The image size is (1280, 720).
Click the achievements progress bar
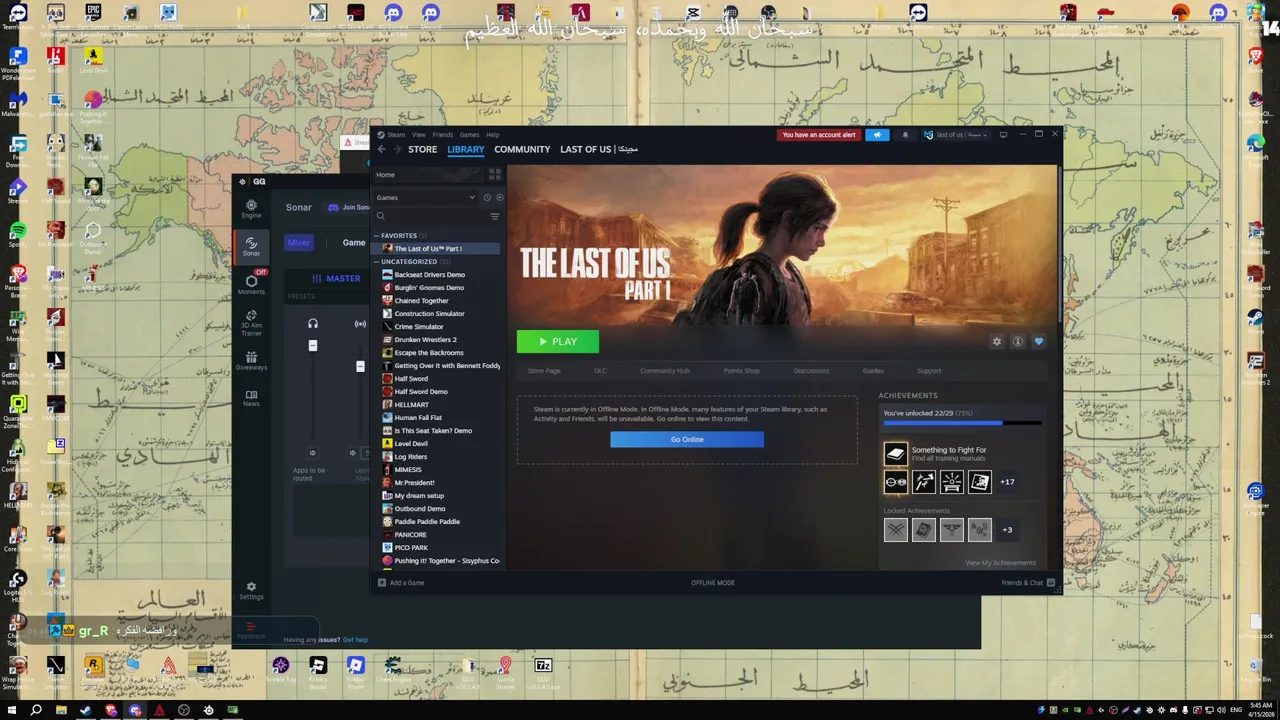[962, 424]
